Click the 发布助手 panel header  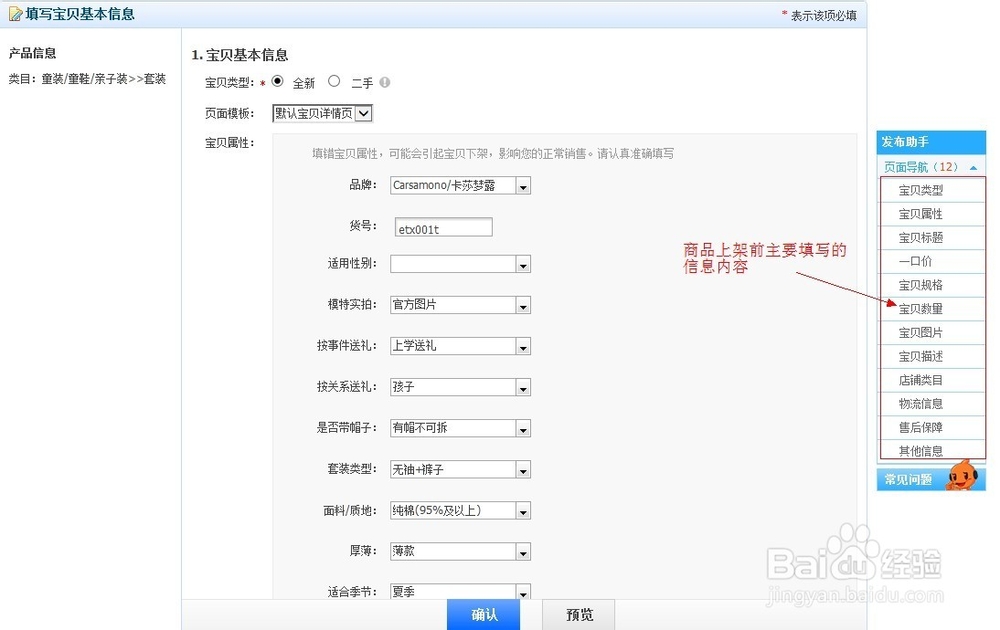click(905, 141)
